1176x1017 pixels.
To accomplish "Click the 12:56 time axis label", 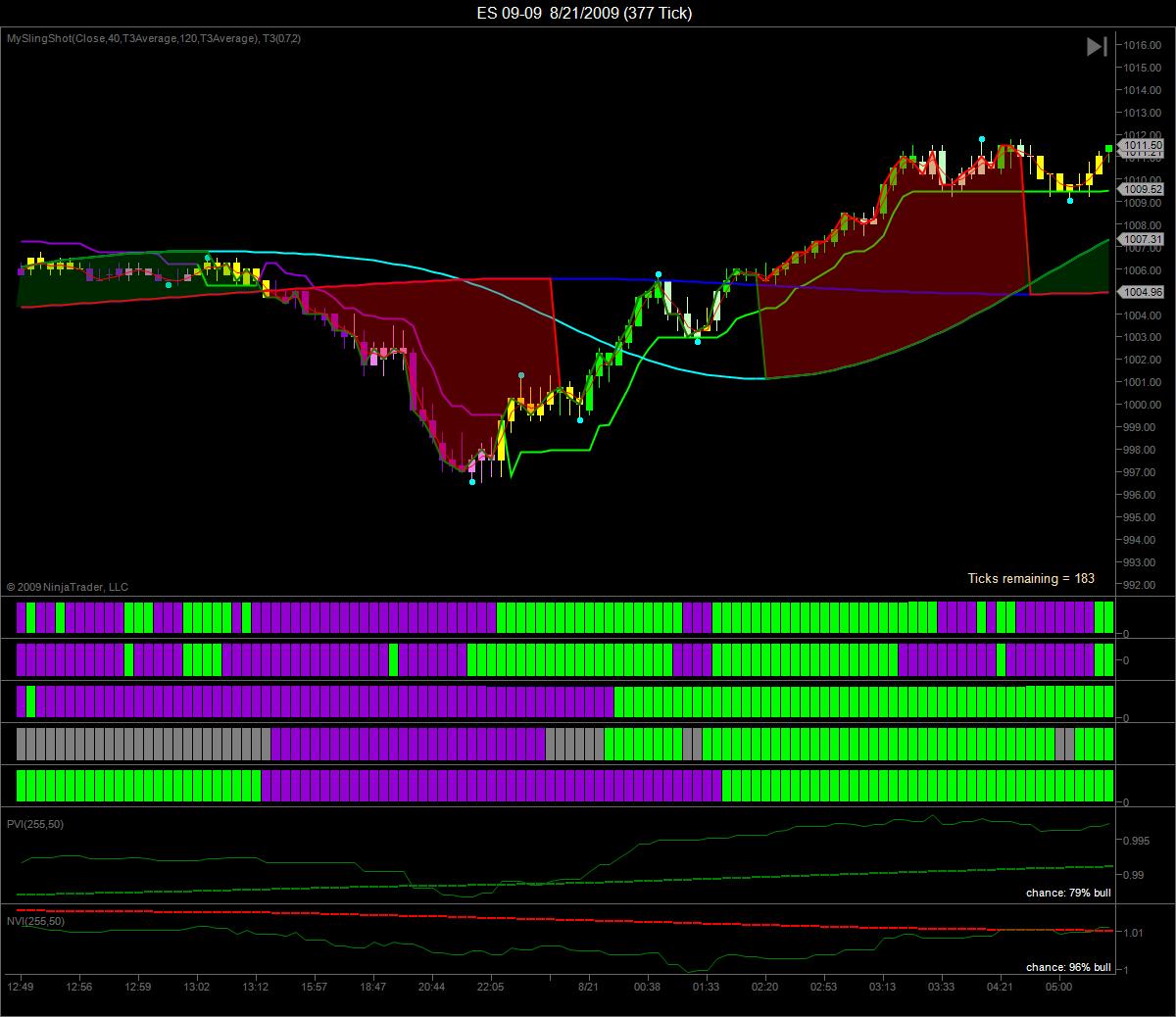I will pos(79,987).
